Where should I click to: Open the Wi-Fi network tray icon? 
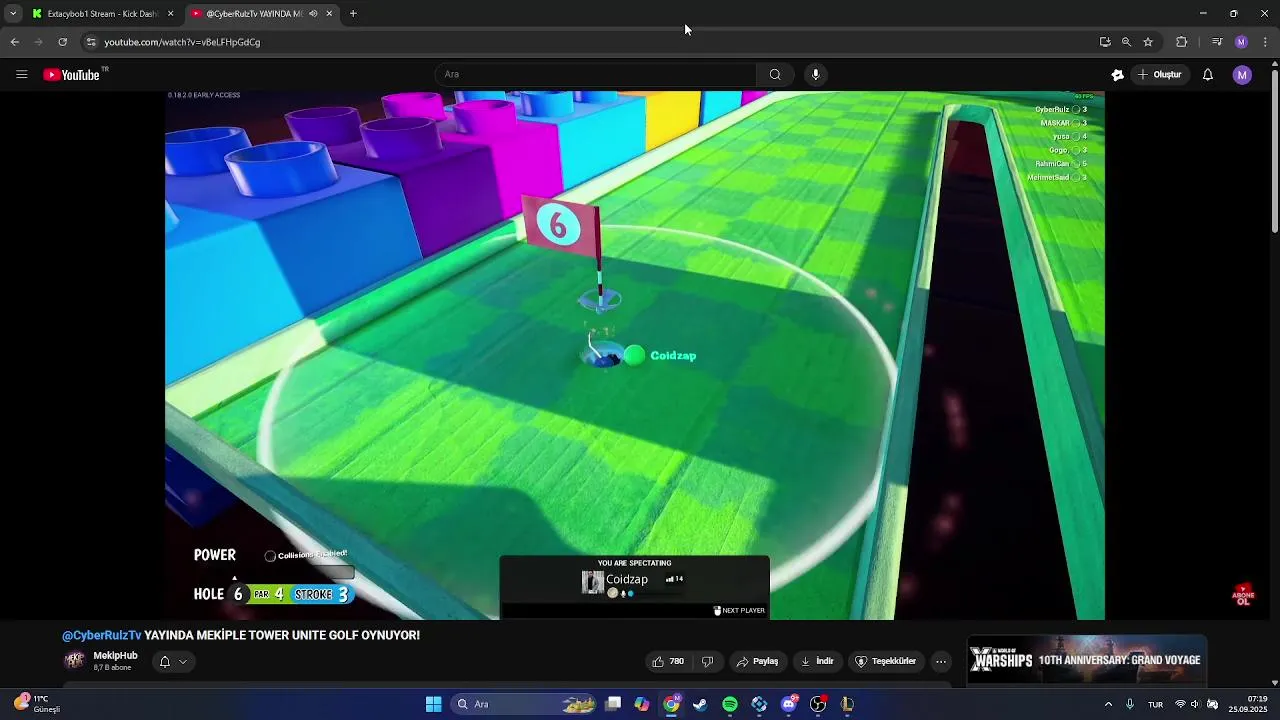point(1180,704)
